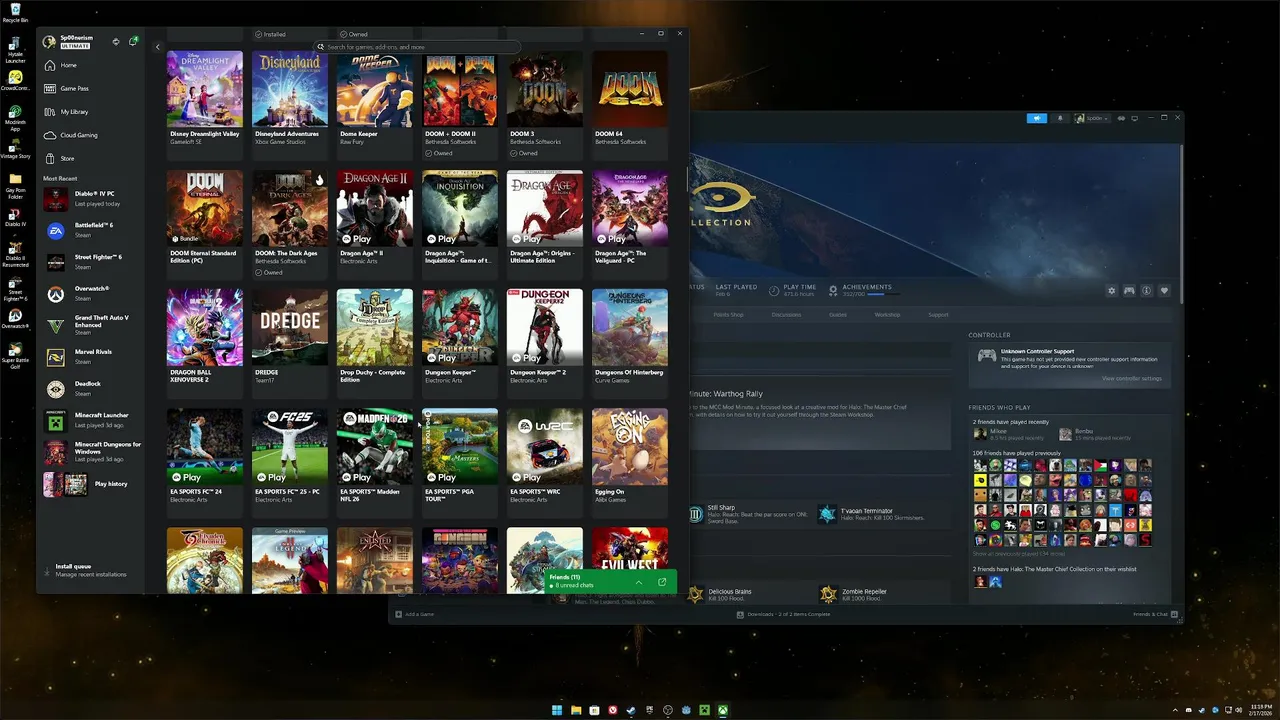Click Play on EA SPORTS FC 24
Screen dimensions: 1280x720
click(x=186, y=477)
